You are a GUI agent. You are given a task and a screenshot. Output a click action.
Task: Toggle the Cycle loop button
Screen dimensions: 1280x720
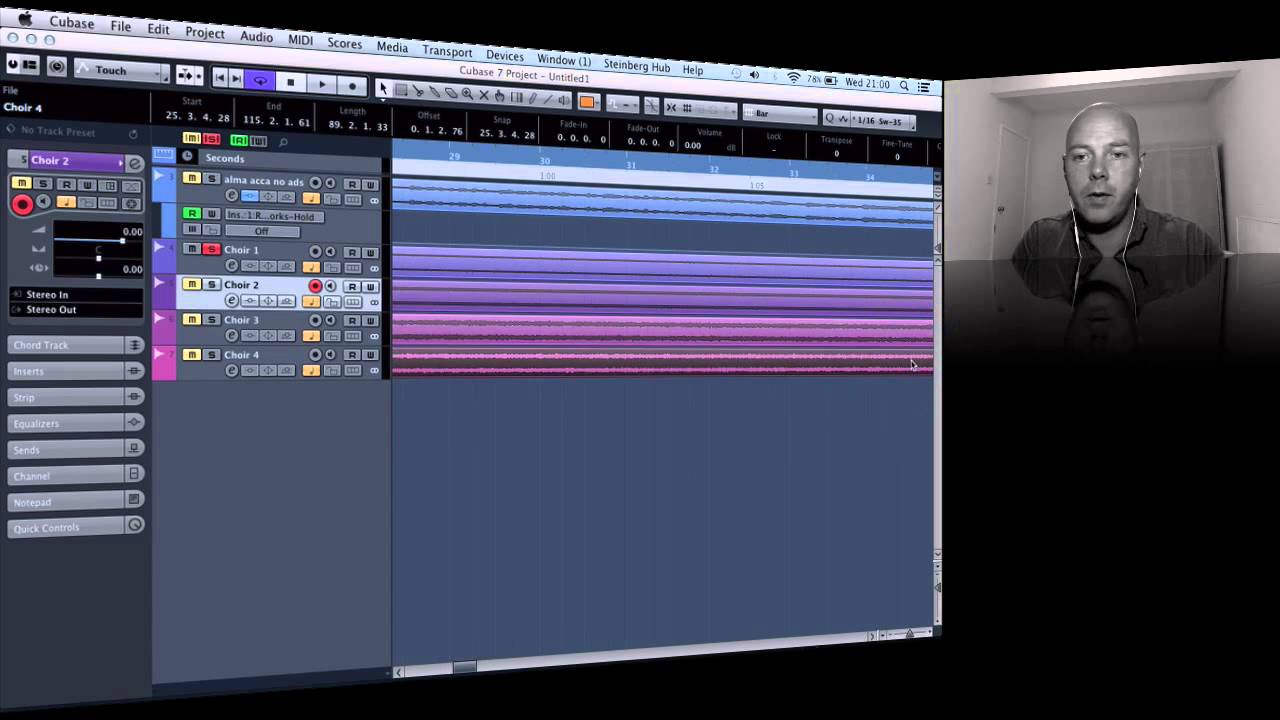coord(260,79)
